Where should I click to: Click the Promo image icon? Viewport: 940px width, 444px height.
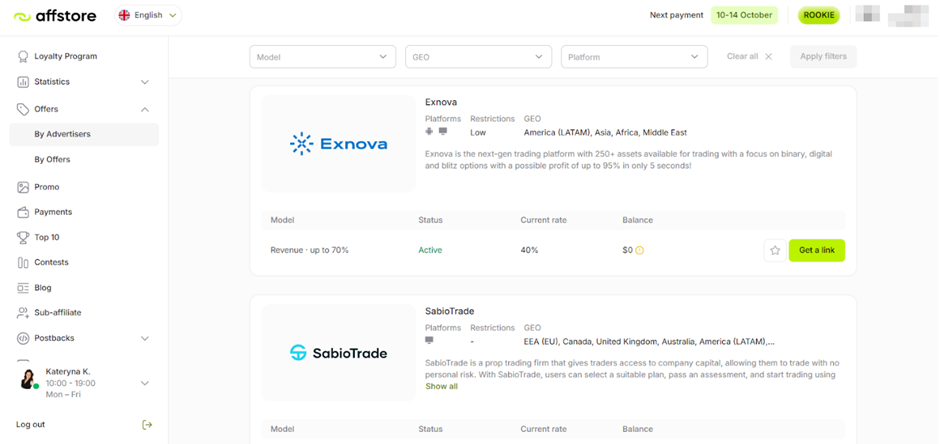point(23,187)
